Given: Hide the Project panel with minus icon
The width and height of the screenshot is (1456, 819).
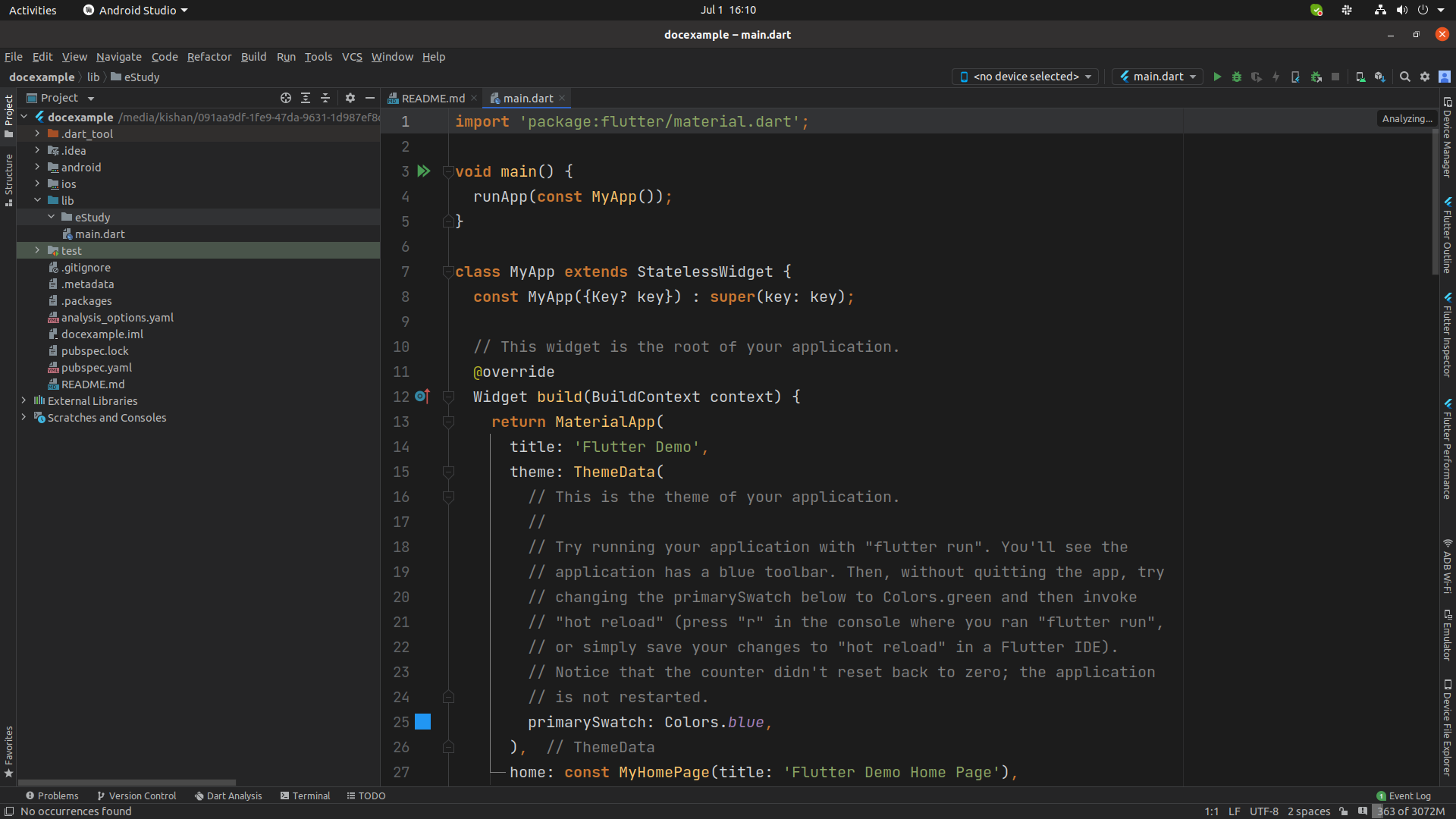Looking at the screenshot, I should click(x=370, y=98).
